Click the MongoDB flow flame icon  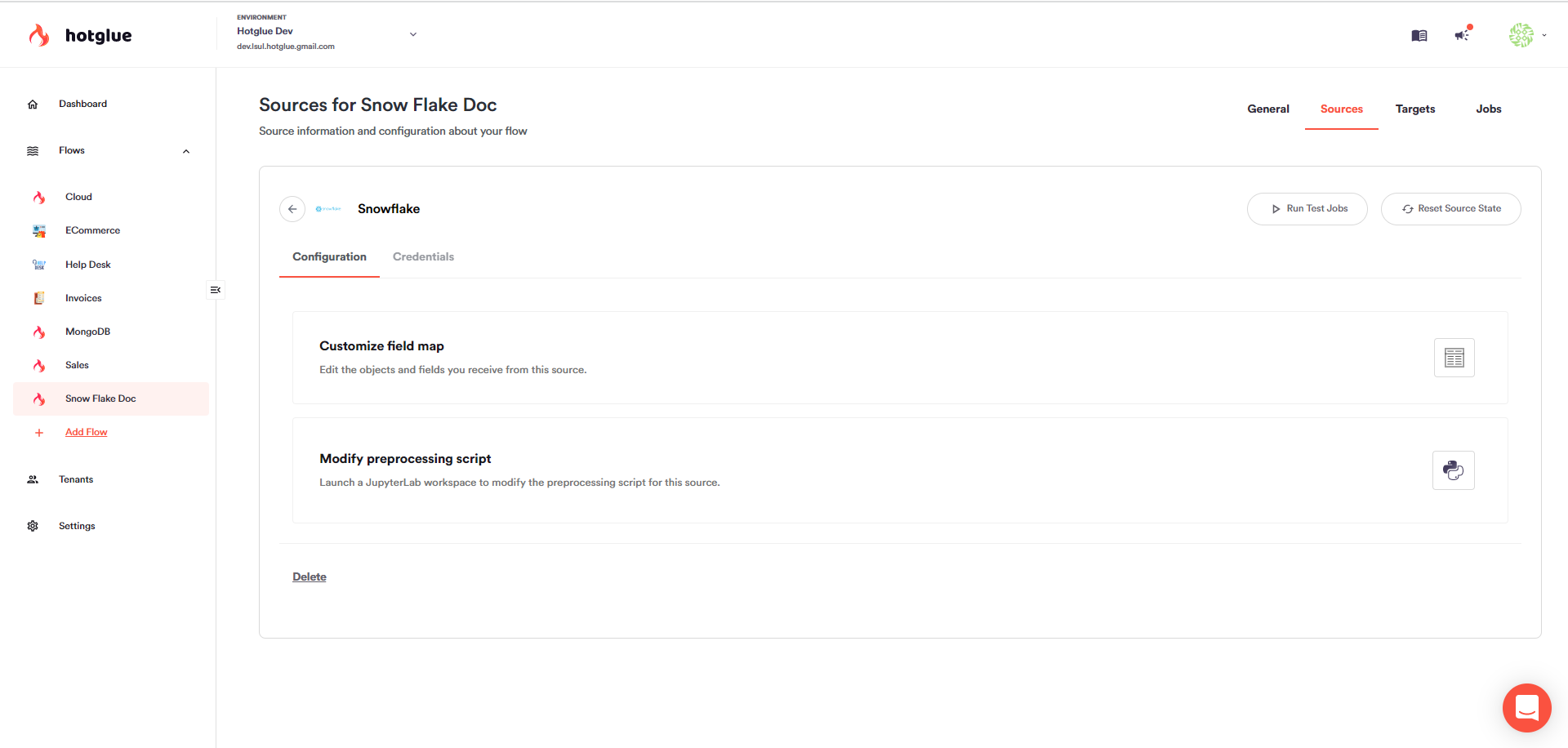pos(39,332)
